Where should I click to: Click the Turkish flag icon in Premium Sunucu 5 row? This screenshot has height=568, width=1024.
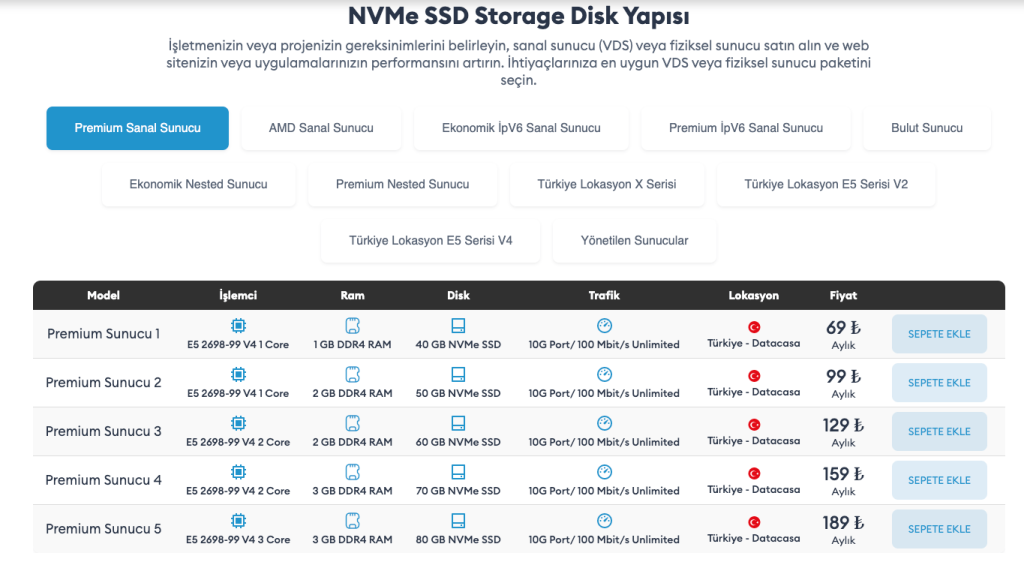[754, 522]
